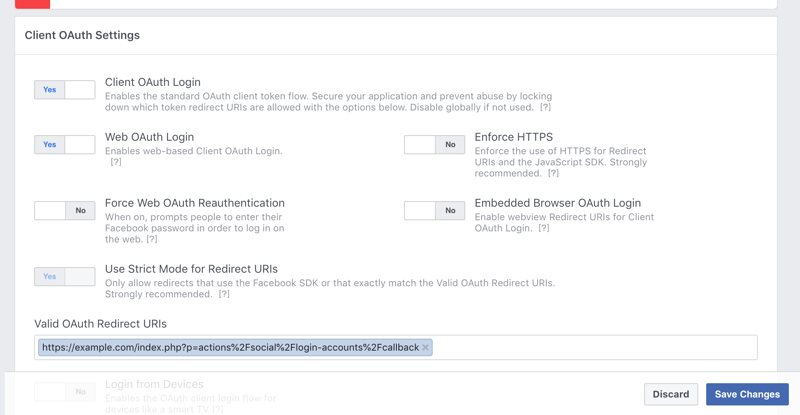Enable the Enforce HTTPS toggle

pos(434,145)
